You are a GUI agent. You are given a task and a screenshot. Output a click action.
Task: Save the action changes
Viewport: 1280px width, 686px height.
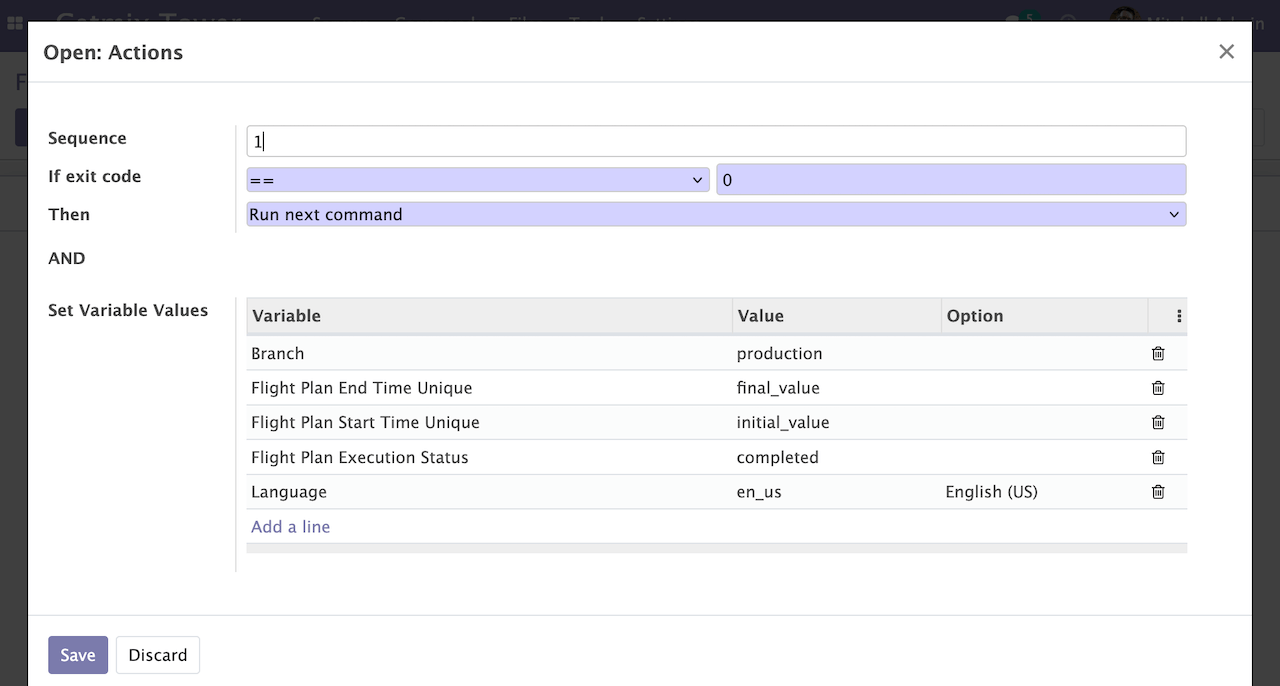click(77, 655)
